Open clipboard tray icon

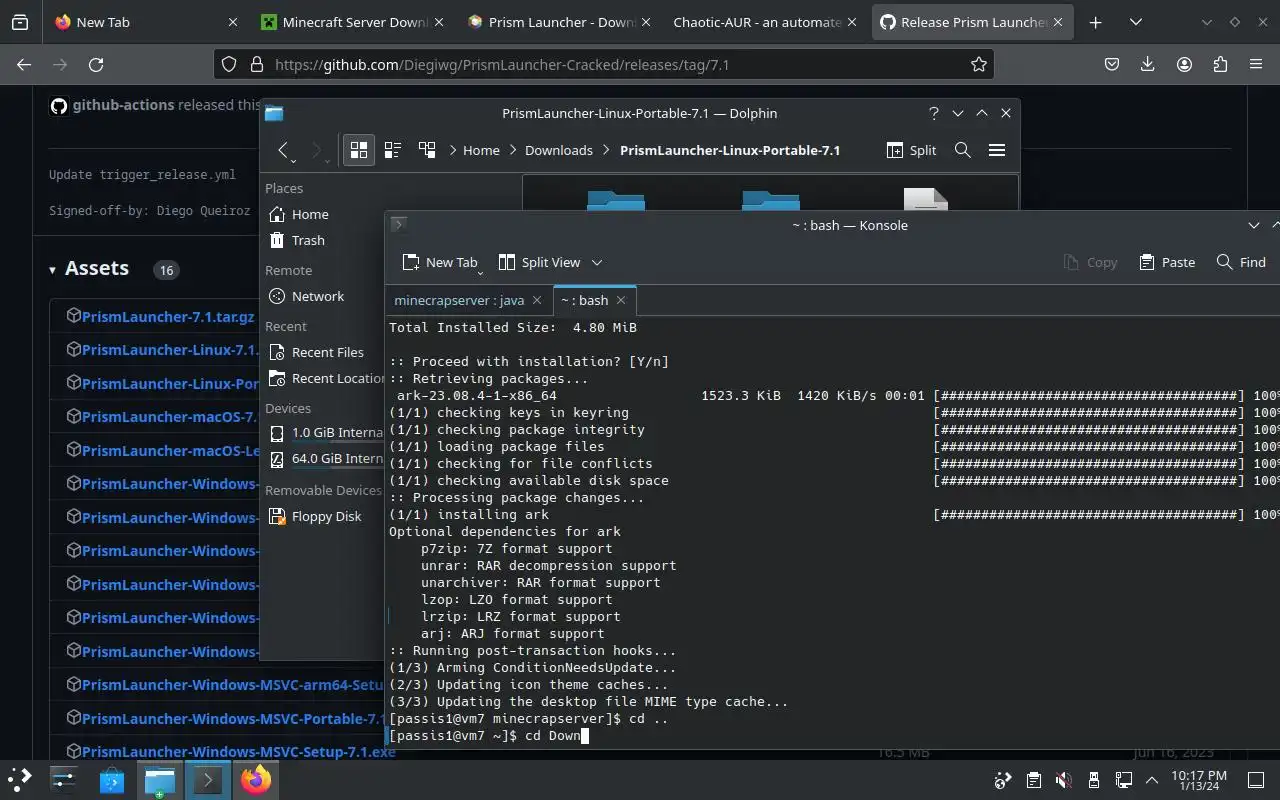click(x=1033, y=779)
